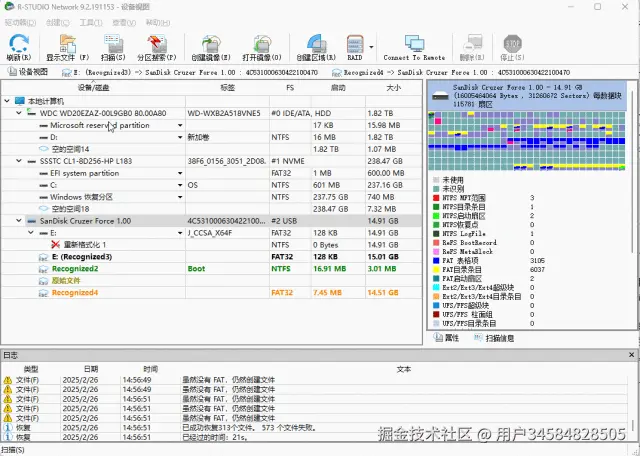Open the View (查看) menu
This screenshot has width=640, height=456.
pyautogui.click(x=124, y=23)
